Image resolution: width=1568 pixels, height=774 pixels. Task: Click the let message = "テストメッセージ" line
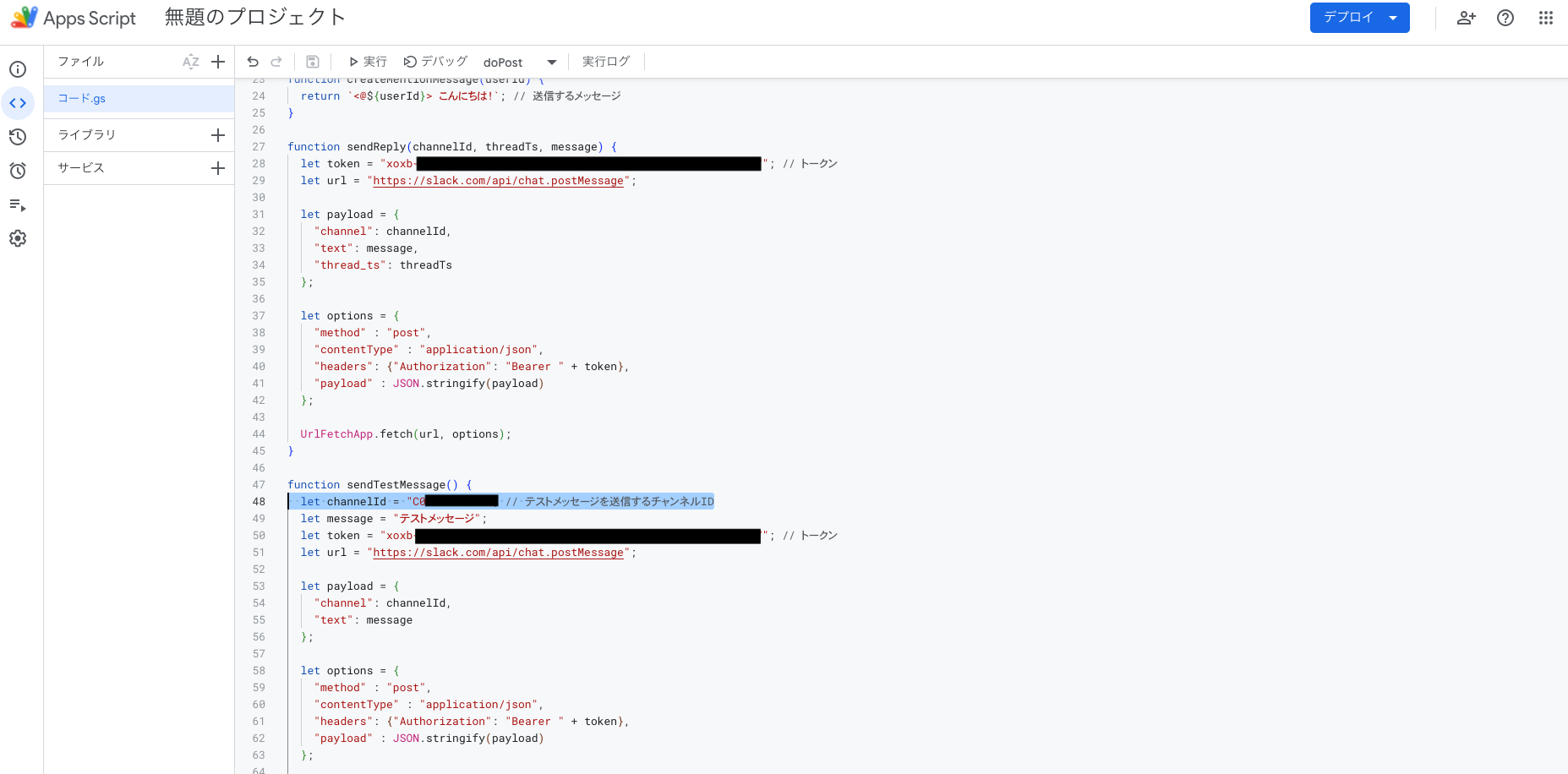tap(394, 519)
